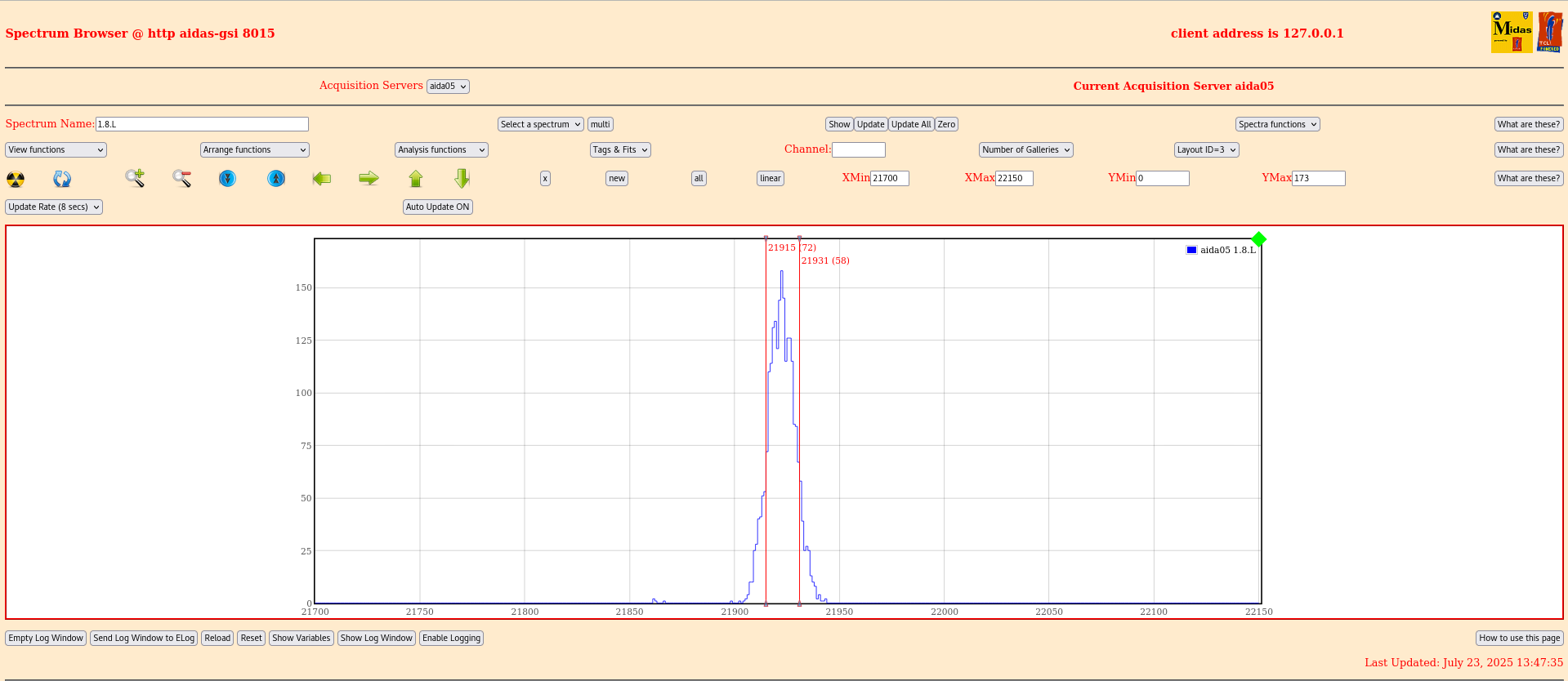Click the green up arrow icon
This screenshot has width=1568, height=681.
[416, 178]
